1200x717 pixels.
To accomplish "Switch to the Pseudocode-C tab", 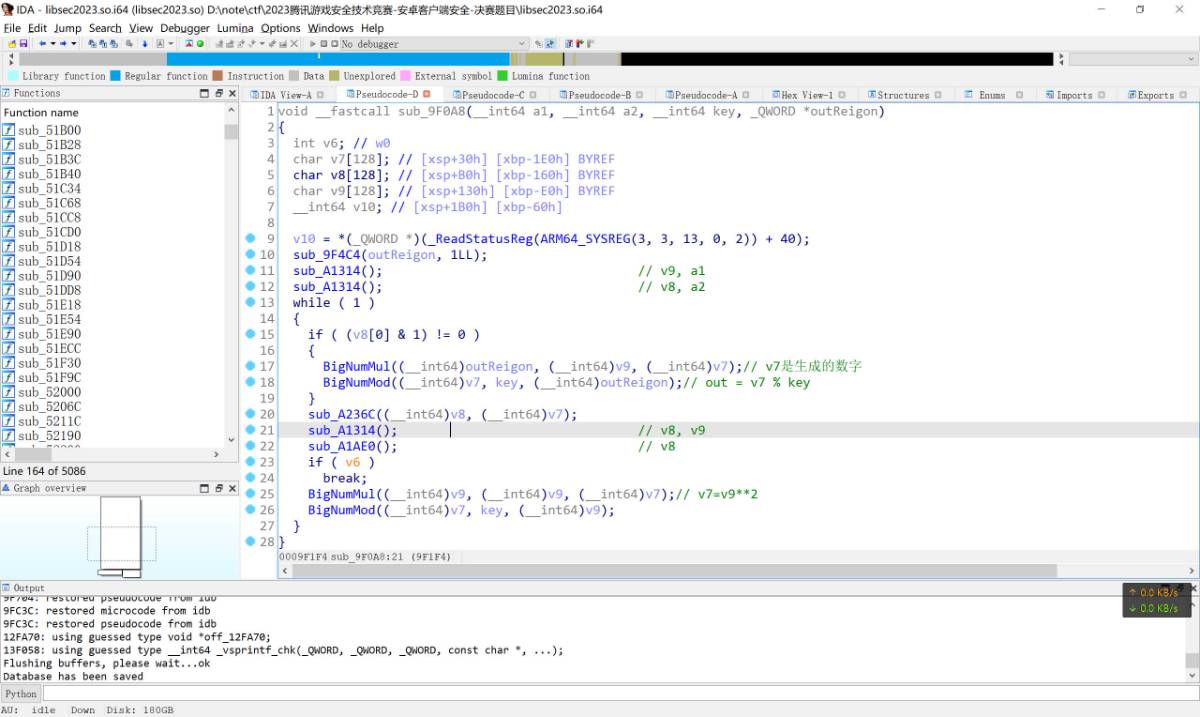I will (x=493, y=95).
